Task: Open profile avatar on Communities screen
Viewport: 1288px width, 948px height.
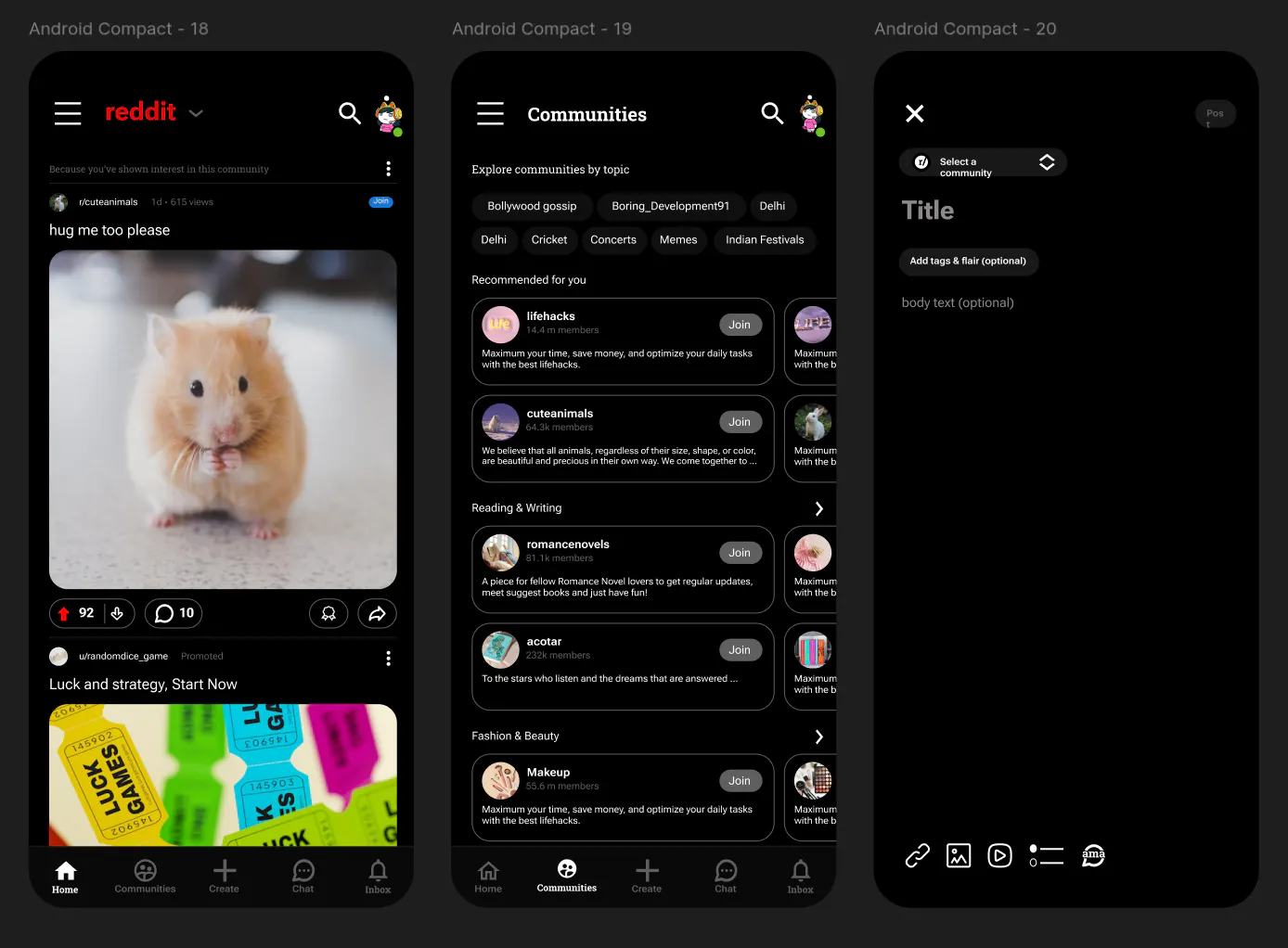Action: pyautogui.click(x=812, y=115)
